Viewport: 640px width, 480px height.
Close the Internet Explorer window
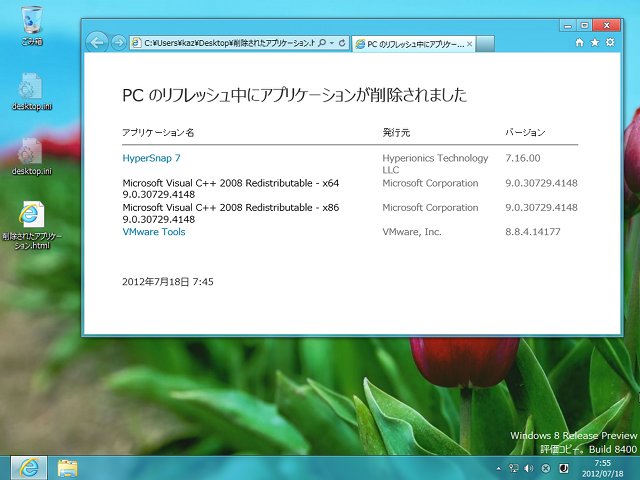click(x=607, y=26)
